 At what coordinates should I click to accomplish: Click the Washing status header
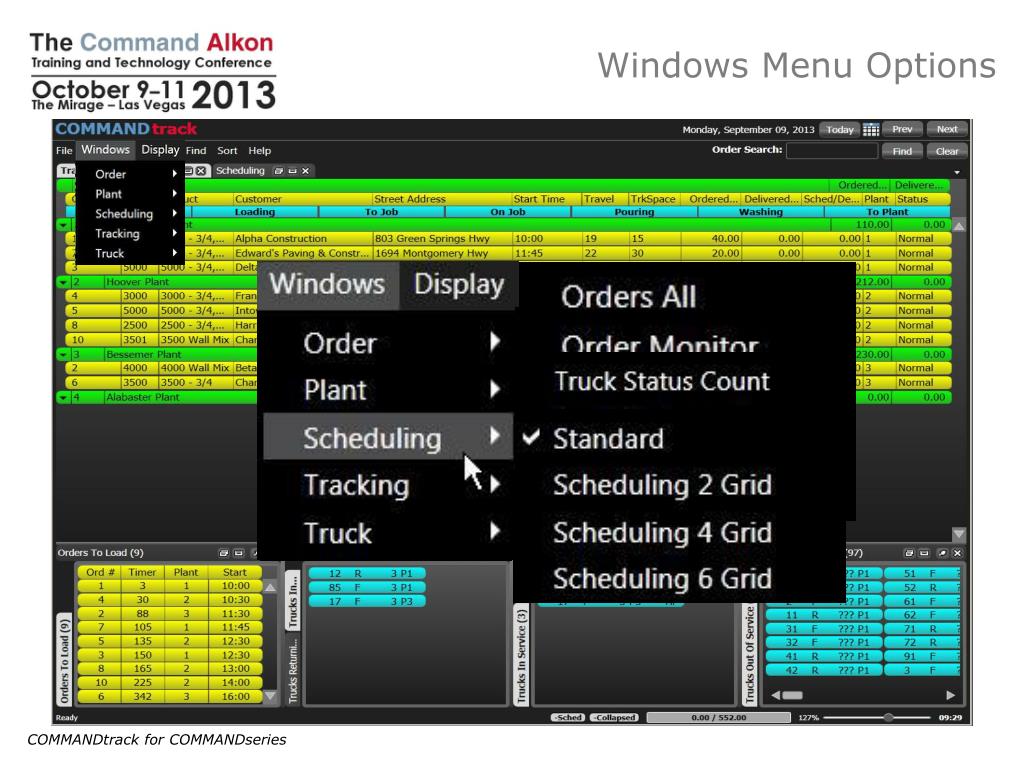coord(761,212)
